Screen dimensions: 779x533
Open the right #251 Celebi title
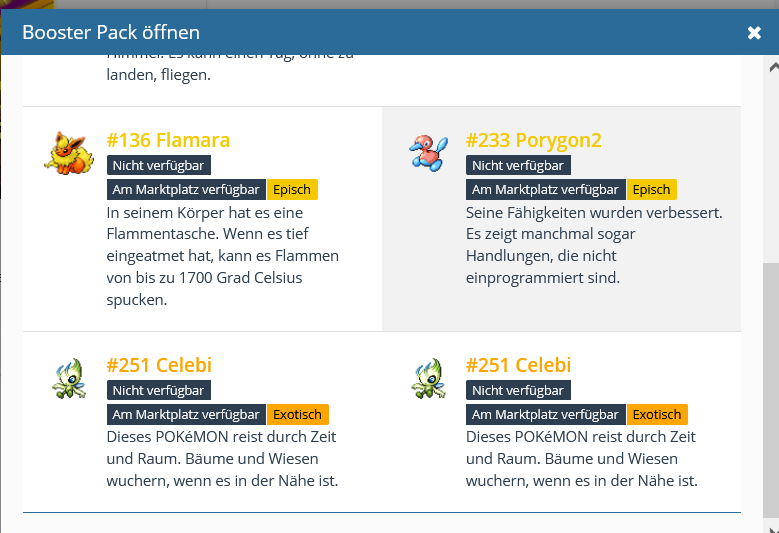(518, 365)
